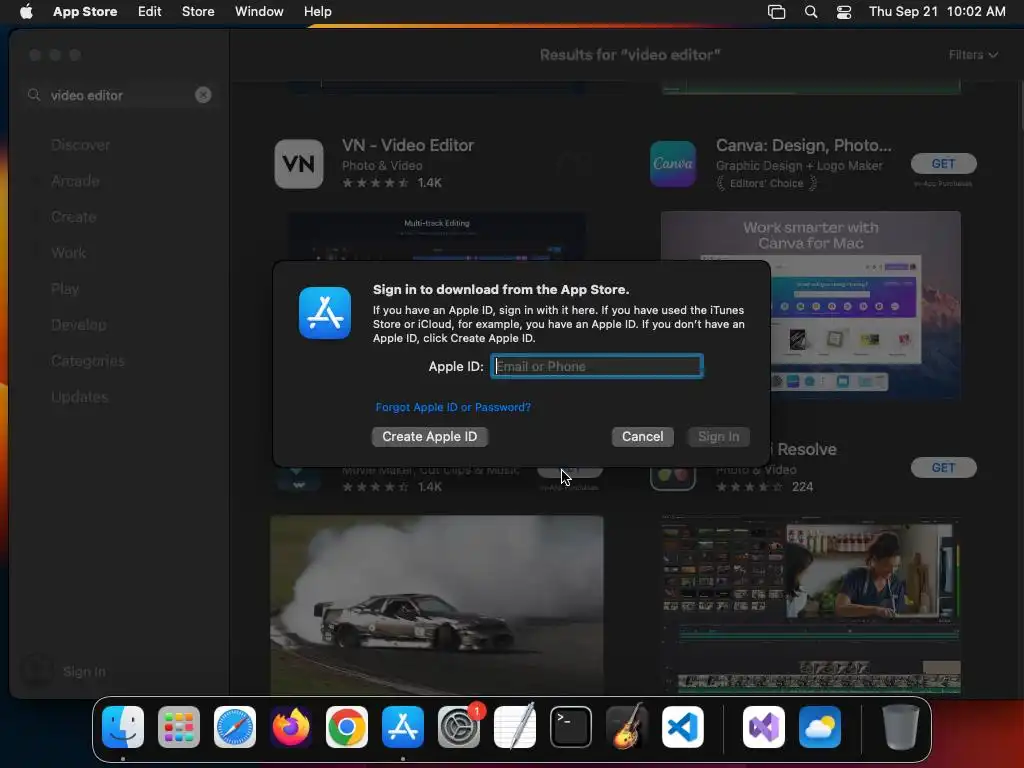Open Stage Manager from menu bar

coord(776,11)
